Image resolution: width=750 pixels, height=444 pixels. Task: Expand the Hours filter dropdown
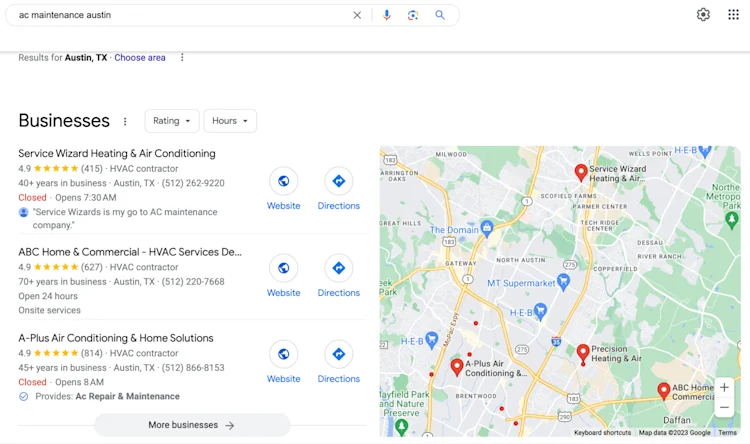[x=230, y=121]
